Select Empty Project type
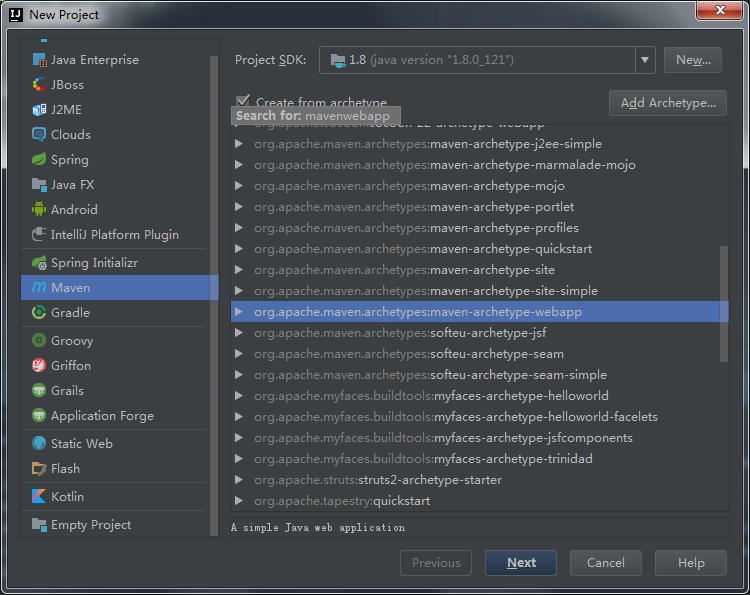This screenshot has width=750, height=595. [x=115, y=525]
